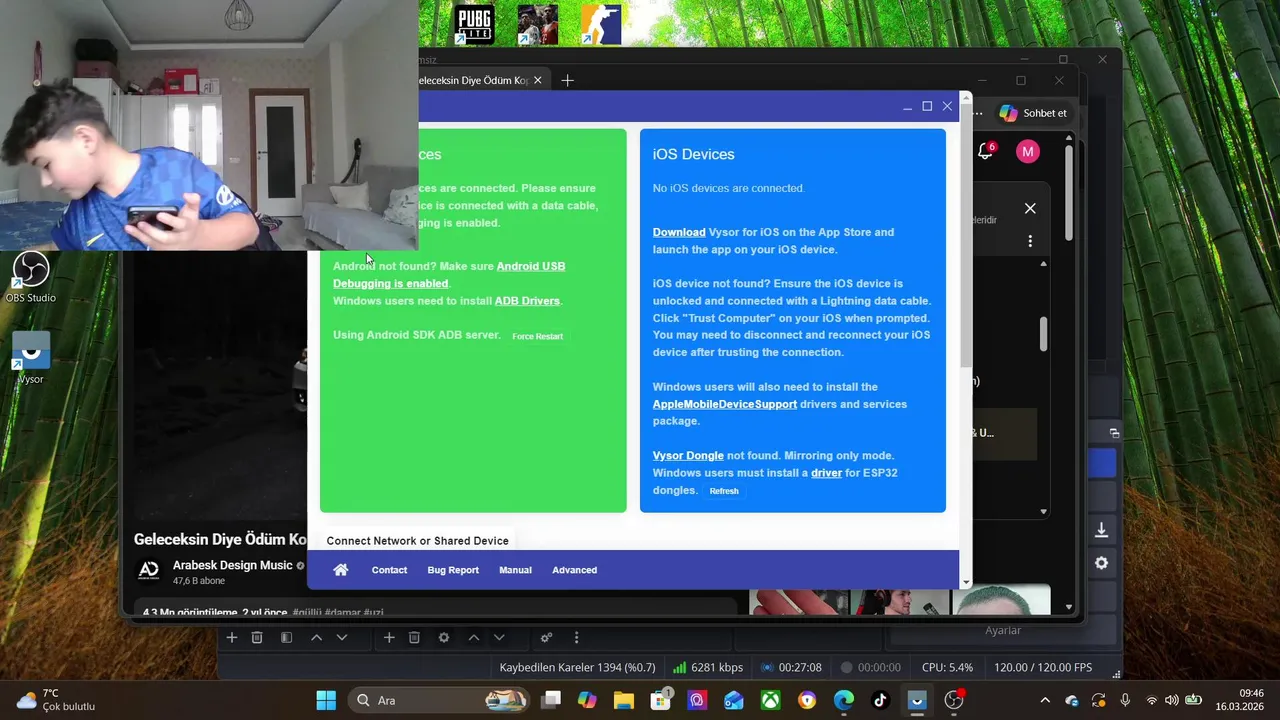The width and height of the screenshot is (1280, 720).
Task: Open AppleMobileDeviceSupport link
Action: click(x=725, y=404)
